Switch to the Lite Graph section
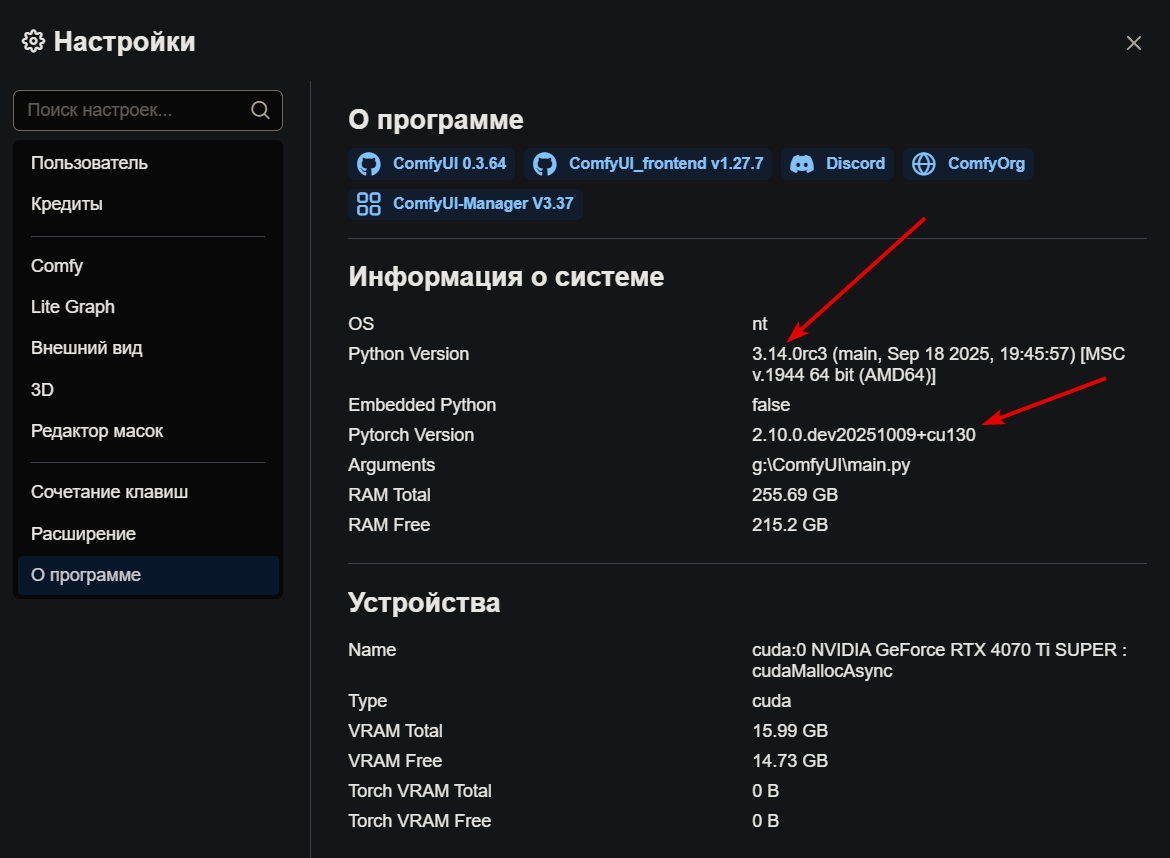This screenshot has width=1170, height=858. click(x=148, y=307)
